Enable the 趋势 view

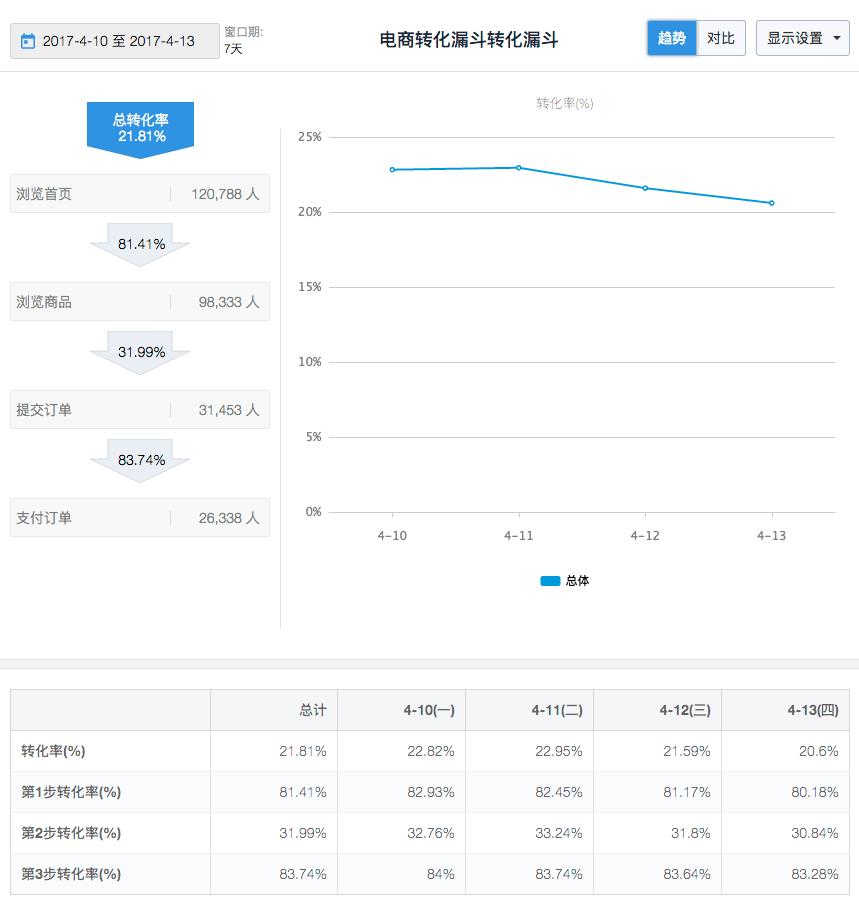(671, 38)
